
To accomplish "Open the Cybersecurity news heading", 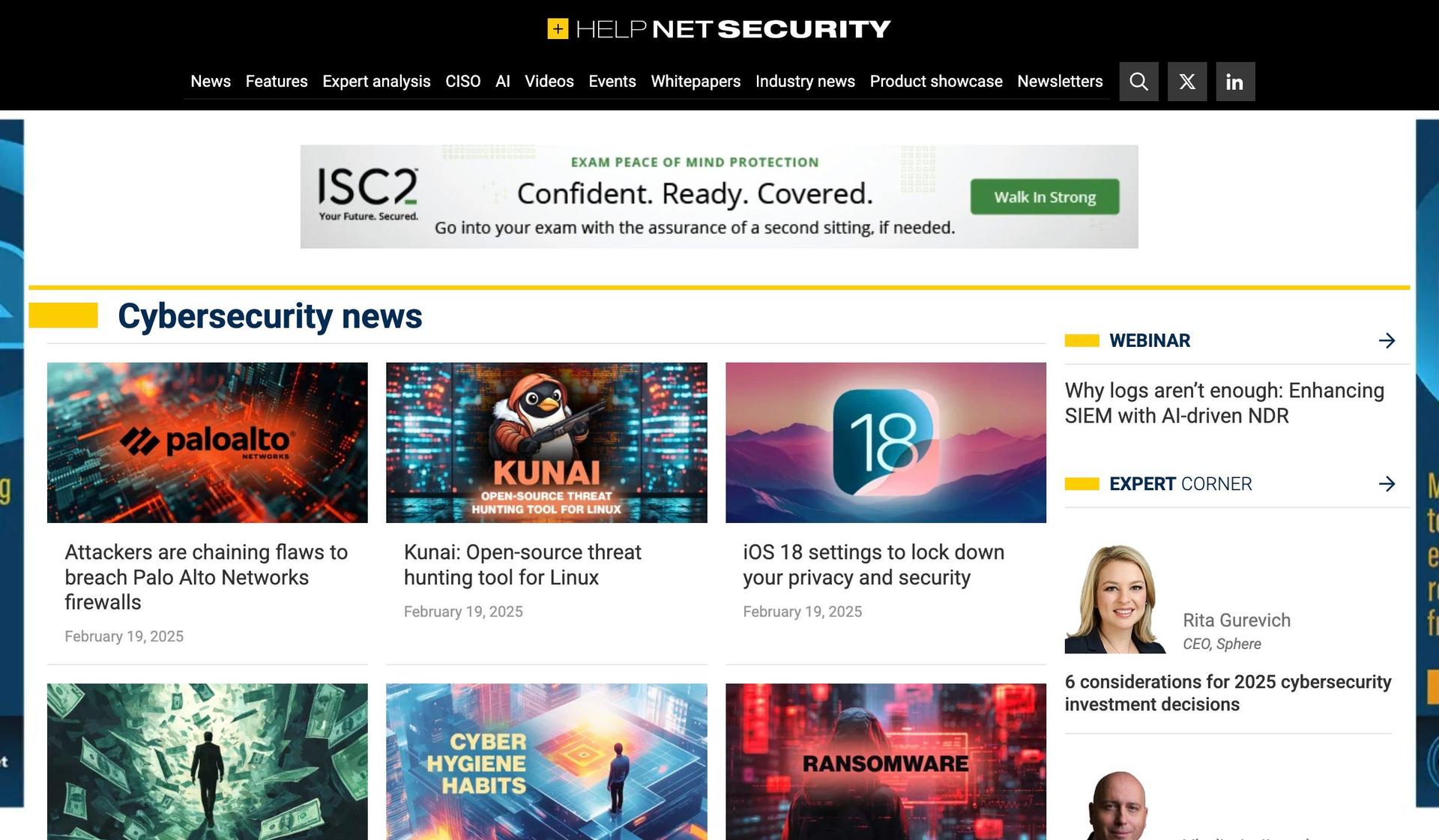I will [270, 316].
